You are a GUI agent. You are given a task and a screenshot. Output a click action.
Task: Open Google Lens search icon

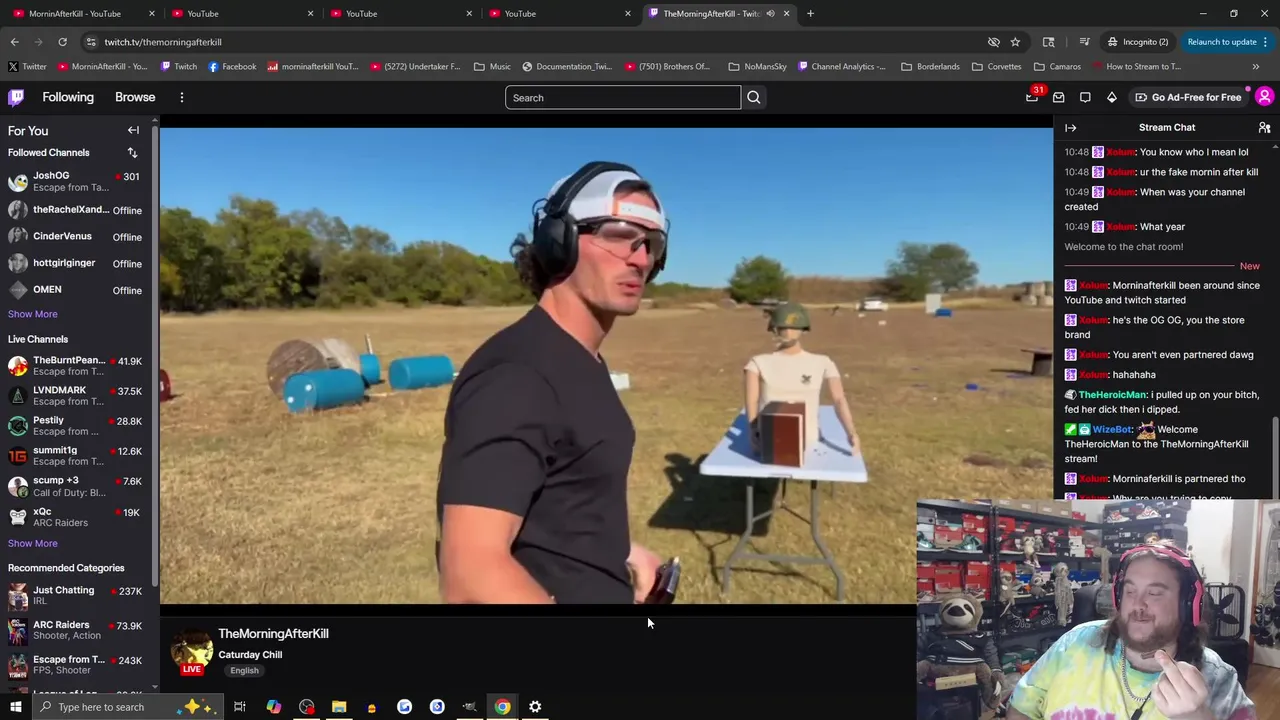tap(1048, 42)
